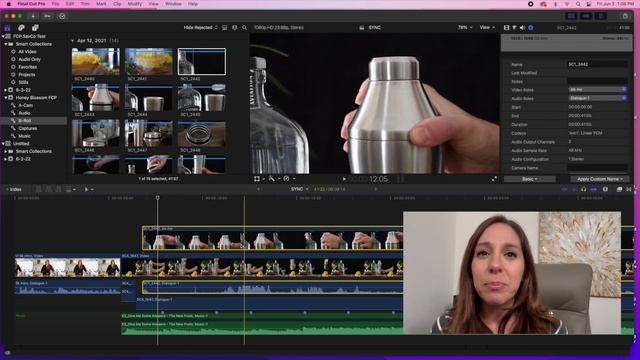Click the screen recording menu bar icon
640x360 pixels.
(x=530, y=4)
